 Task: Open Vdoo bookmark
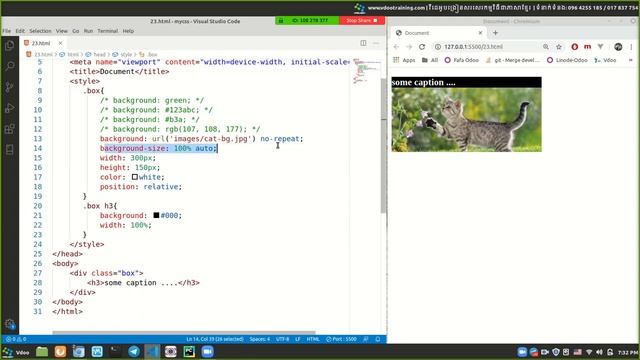coord(605,60)
